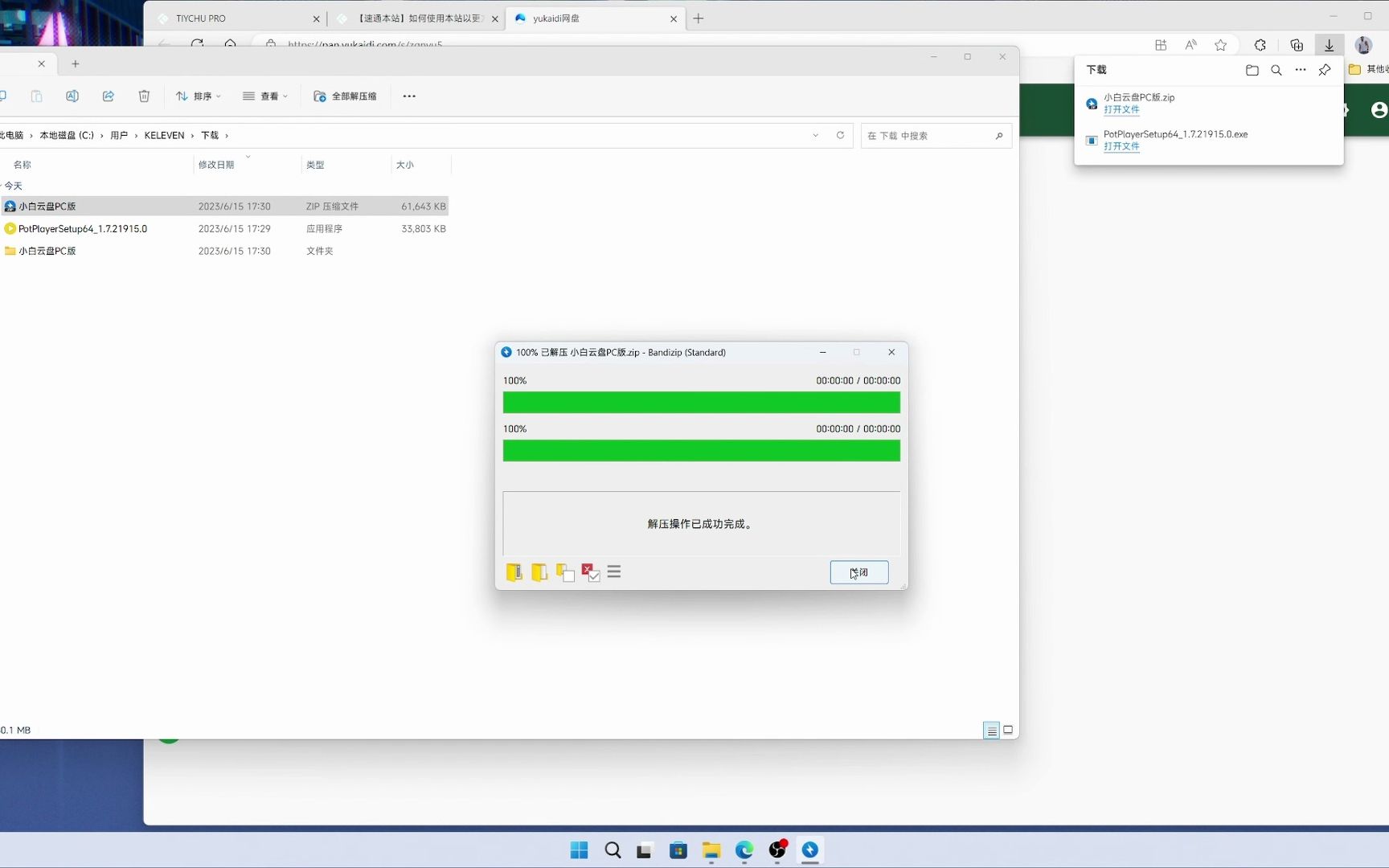Click 解压操作已成功完成 message in Bandizip
Viewport: 1389px width, 868px height.
(x=700, y=524)
